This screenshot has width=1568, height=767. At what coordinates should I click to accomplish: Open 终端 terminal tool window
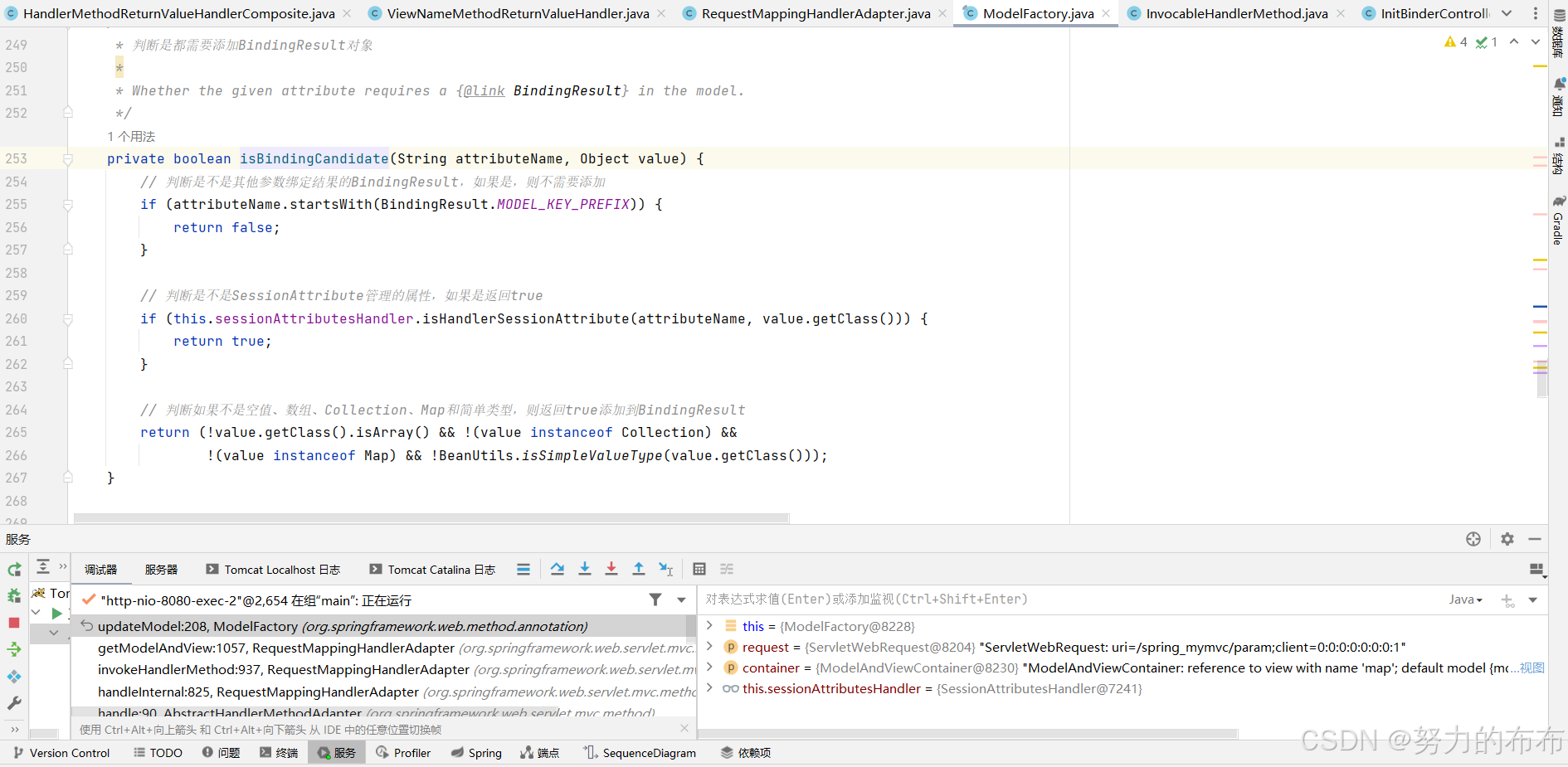[x=279, y=753]
